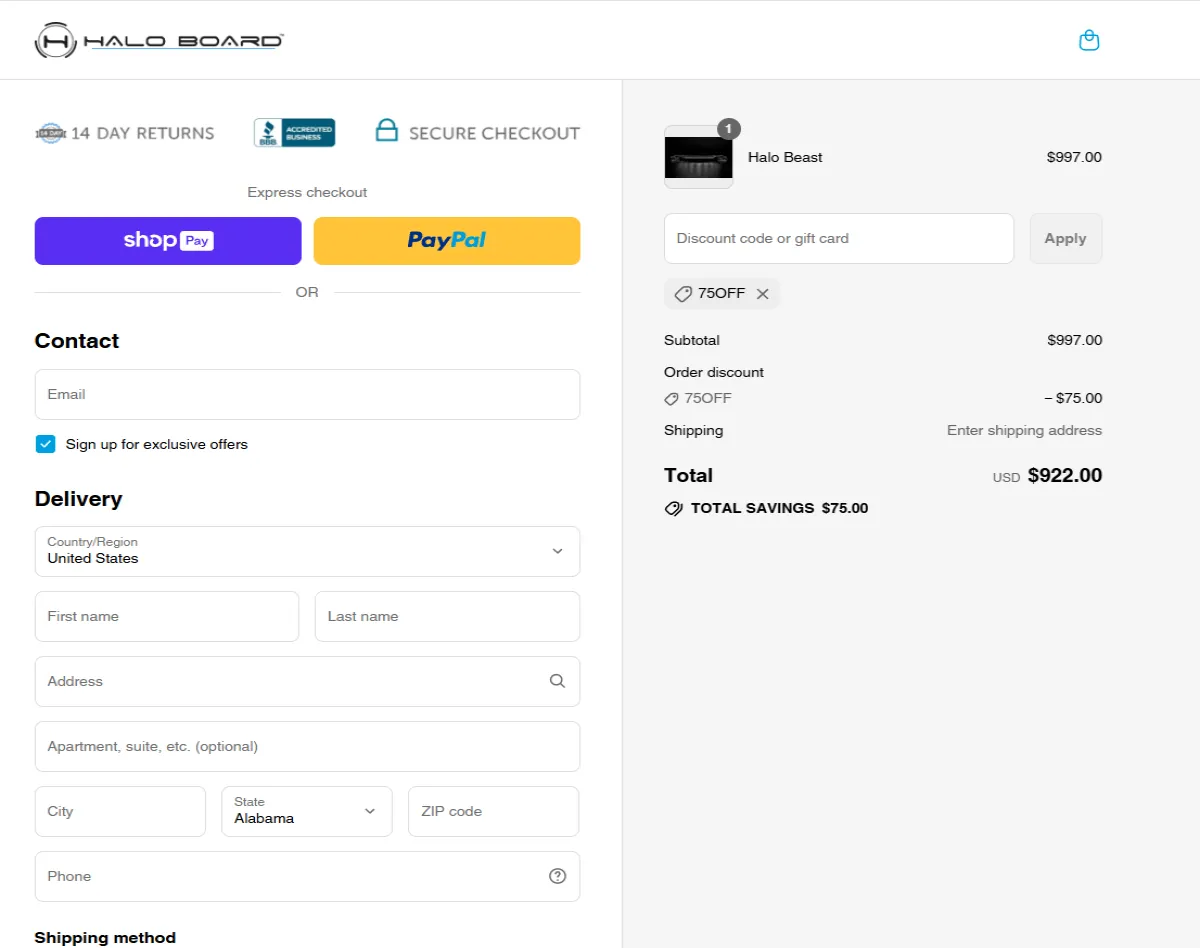
Task: Click the Discount code or gift card field
Action: pyautogui.click(x=839, y=238)
